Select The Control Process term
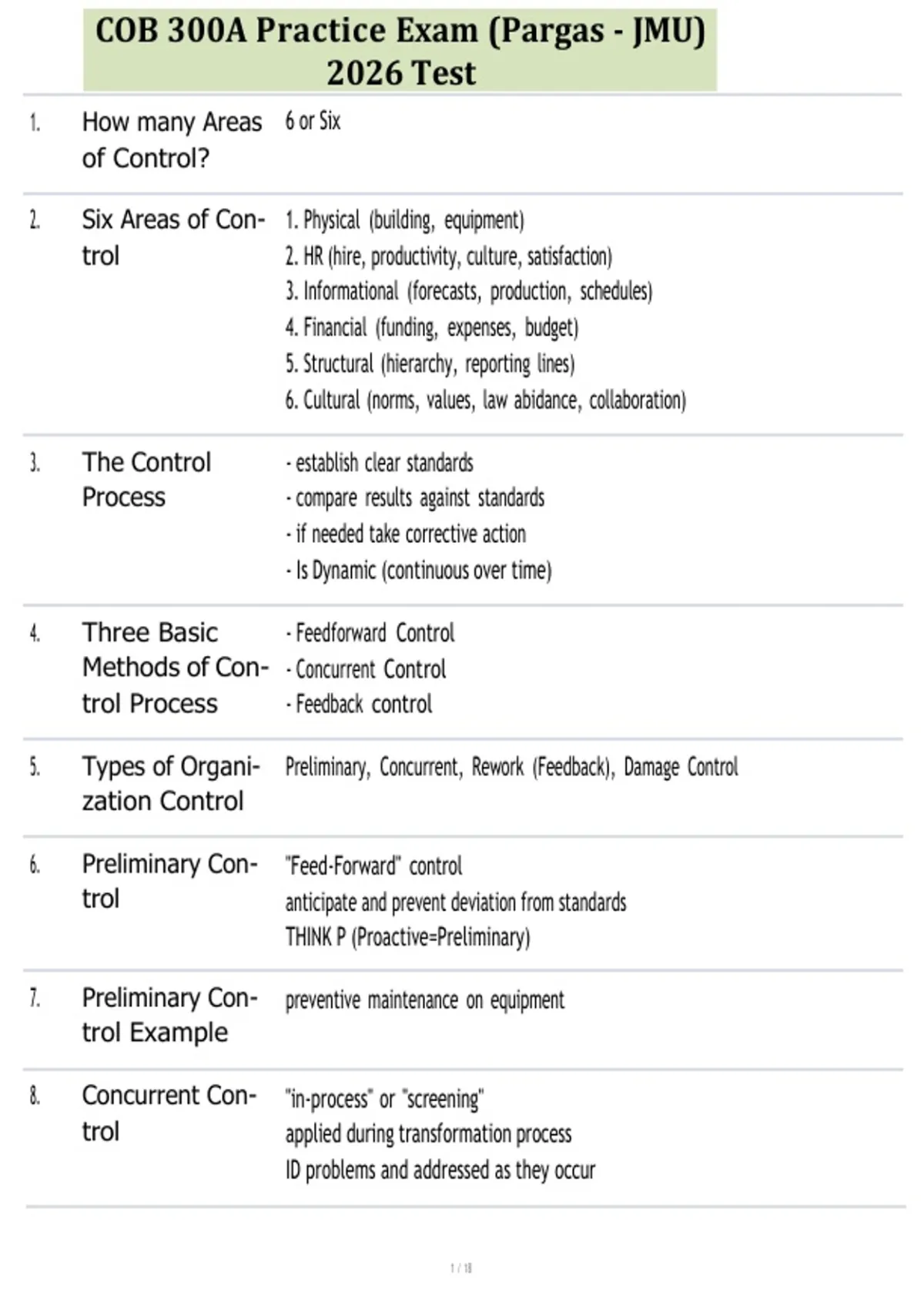Image resolution: width=924 pixels, height=1309 pixels. click(x=146, y=479)
